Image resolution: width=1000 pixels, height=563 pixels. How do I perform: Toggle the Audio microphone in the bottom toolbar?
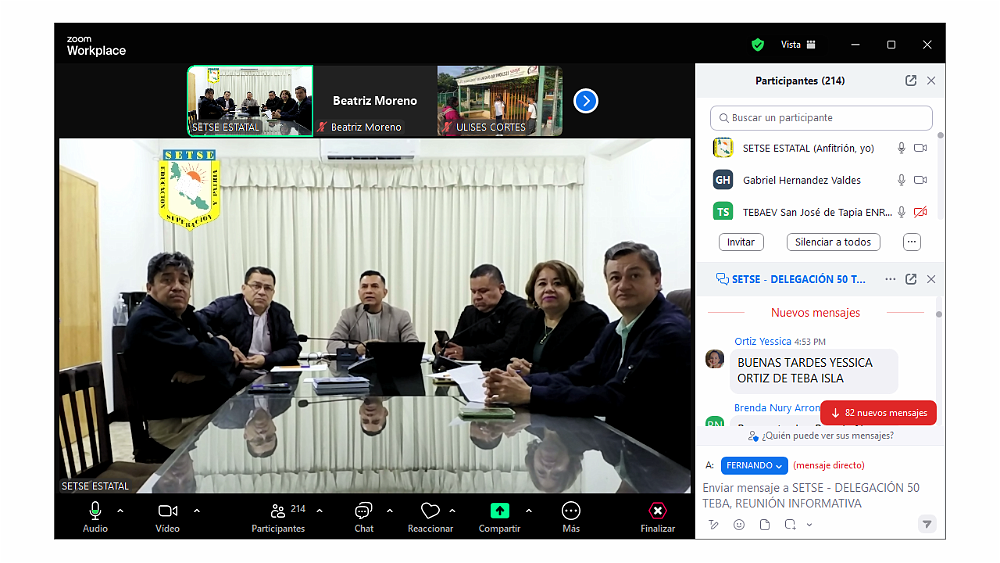coord(95,511)
